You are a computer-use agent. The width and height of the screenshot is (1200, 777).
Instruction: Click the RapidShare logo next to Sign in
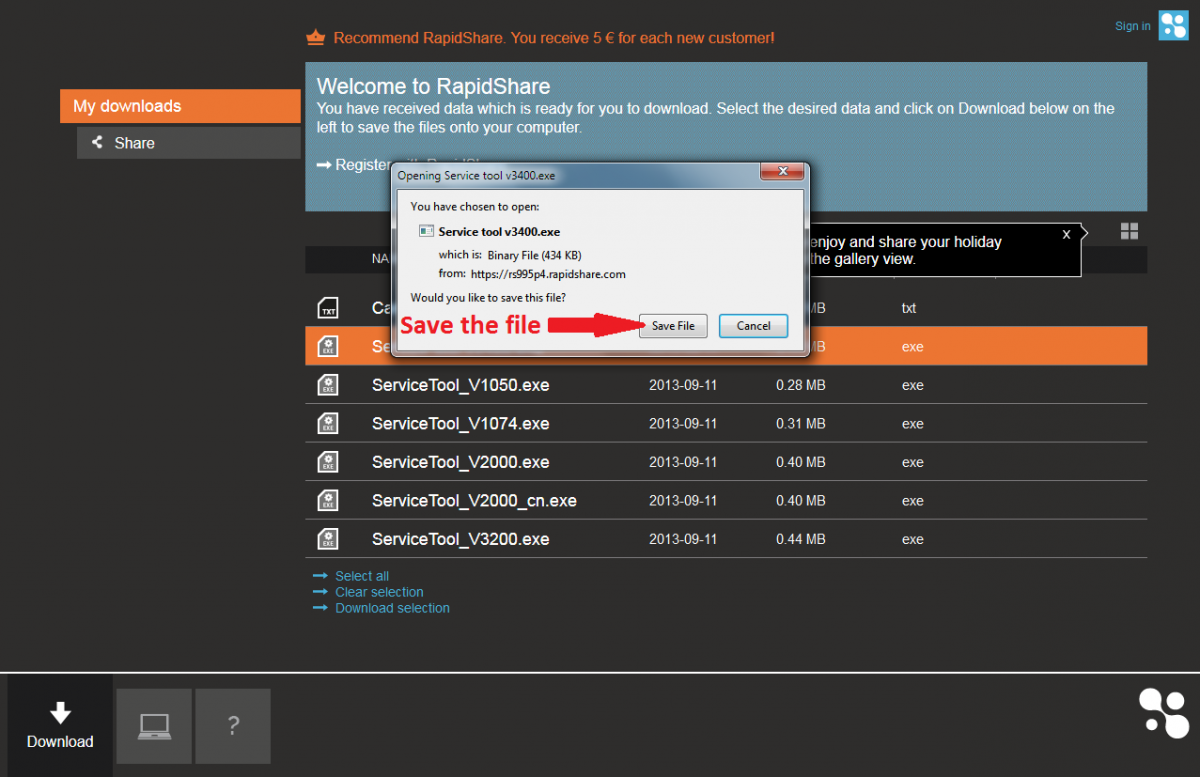pyautogui.click(x=1173, y=26)
